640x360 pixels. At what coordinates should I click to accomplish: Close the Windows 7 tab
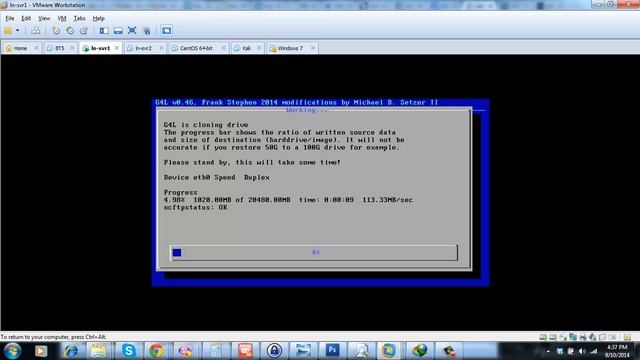tap(313, 48)
